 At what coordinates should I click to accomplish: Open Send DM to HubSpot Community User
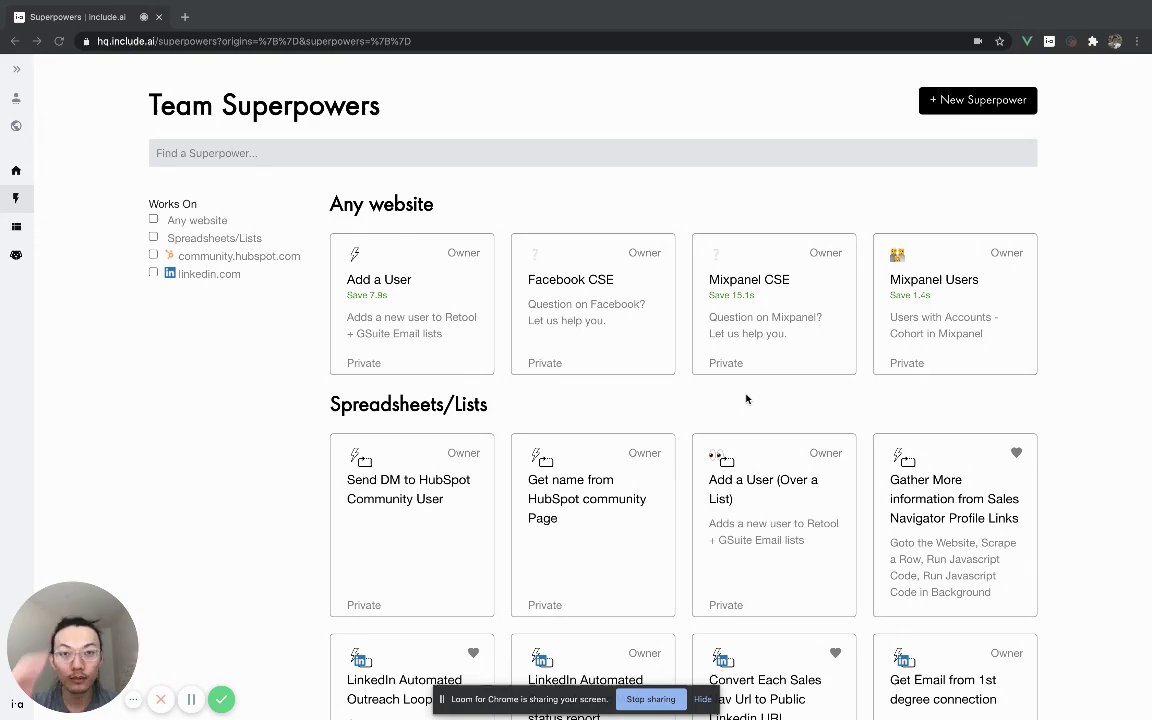click(408, 489)
